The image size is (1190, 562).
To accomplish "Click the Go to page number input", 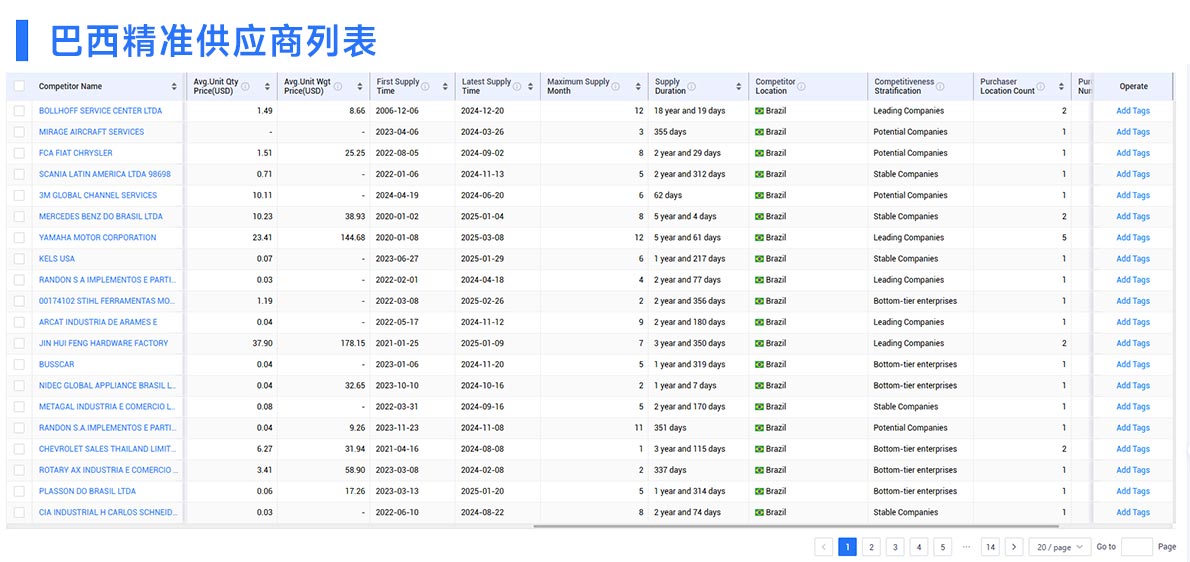I will point(1136,546).
